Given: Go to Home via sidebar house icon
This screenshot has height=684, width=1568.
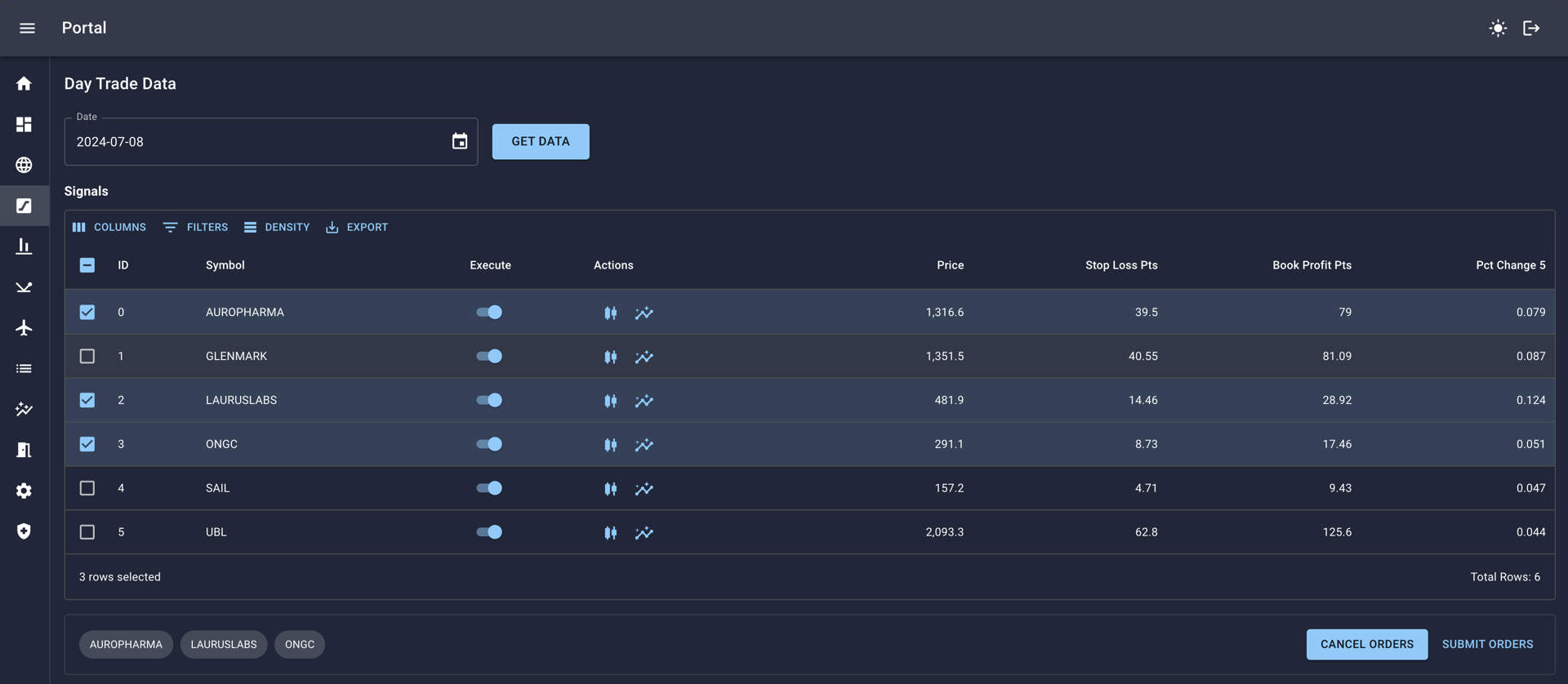Looking at the screenshot, I should (x=24, y=83).
